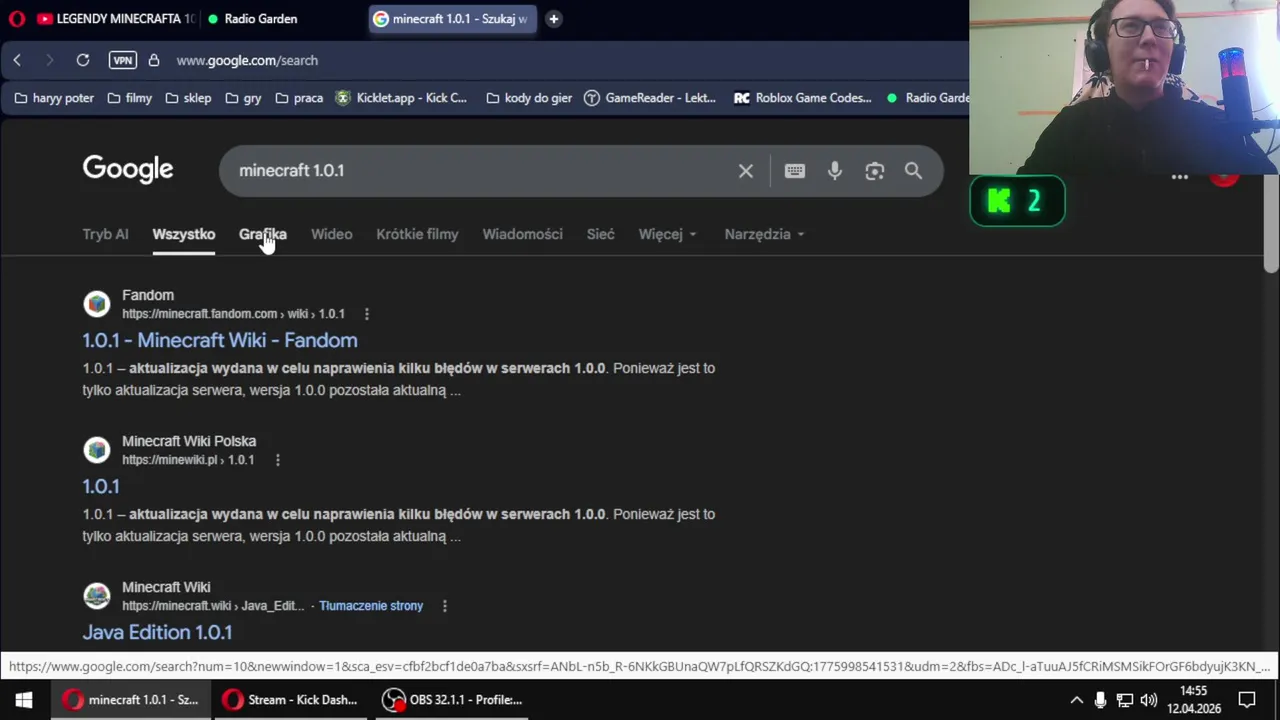Click the Fandom site favicon
The height and width of the screenshot is (720, 1280).
coord(97,304)
